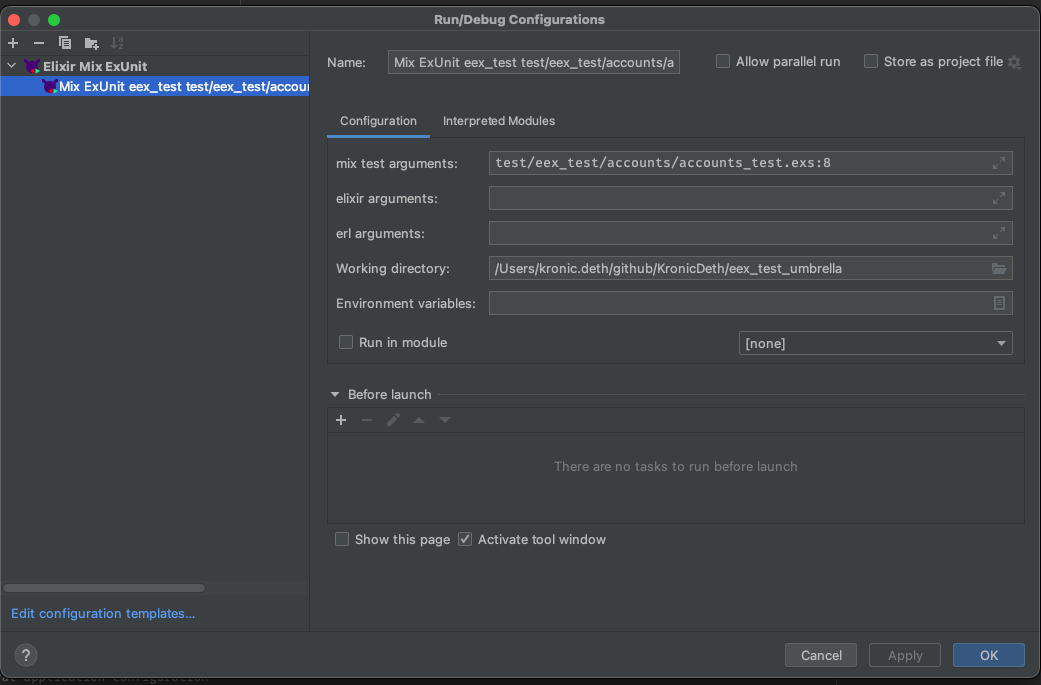Image resolution: width=1041 pixels, height=685 pixels.
Task: Confirm with the OK button
Action: (x=989, y=655)
